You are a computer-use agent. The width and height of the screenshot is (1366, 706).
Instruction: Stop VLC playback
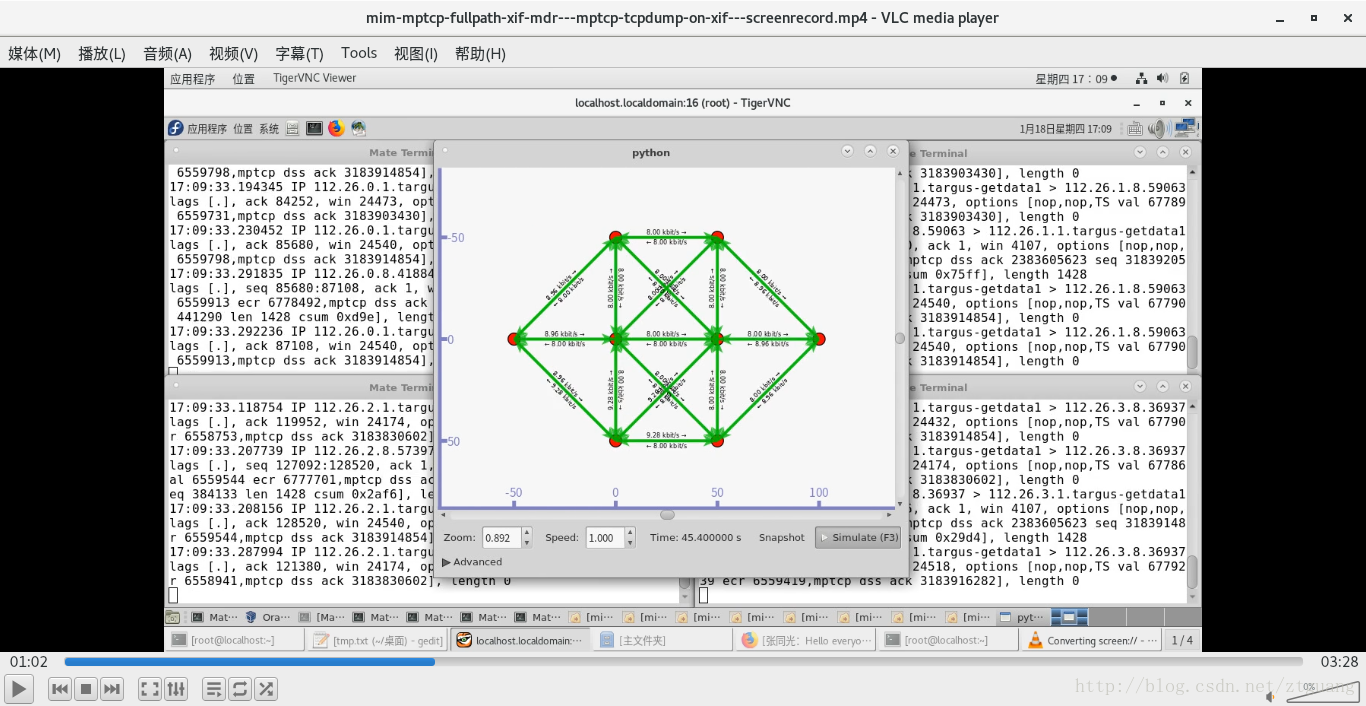(86, 688)
